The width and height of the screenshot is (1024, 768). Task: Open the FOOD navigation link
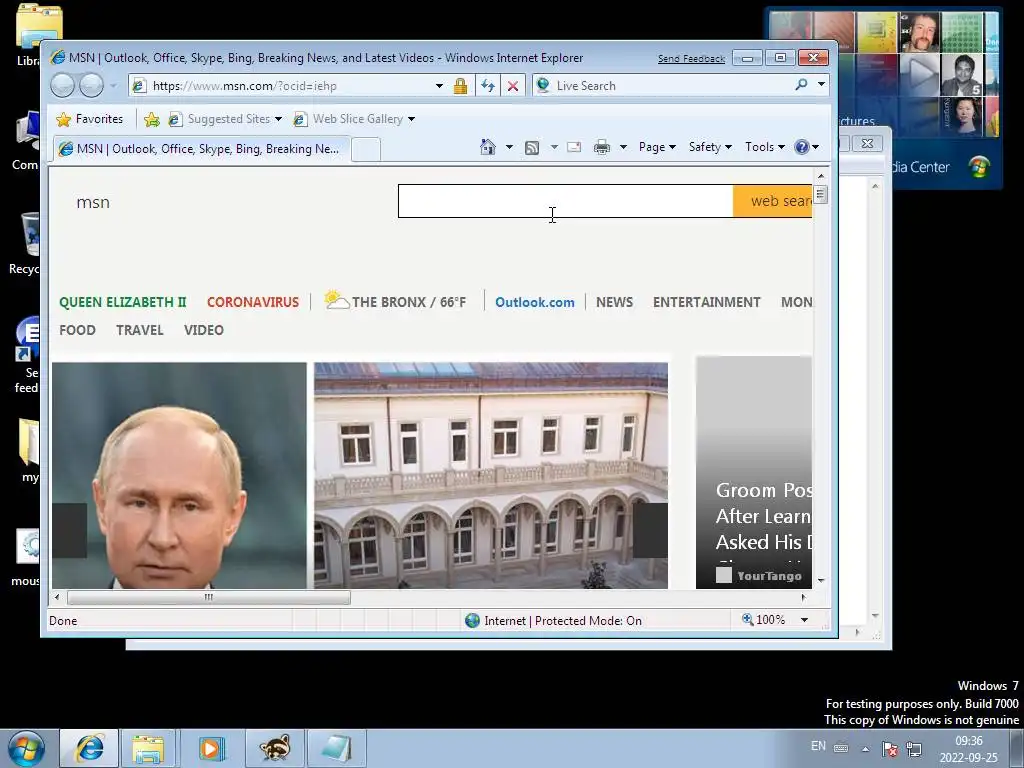click(77, 330)
